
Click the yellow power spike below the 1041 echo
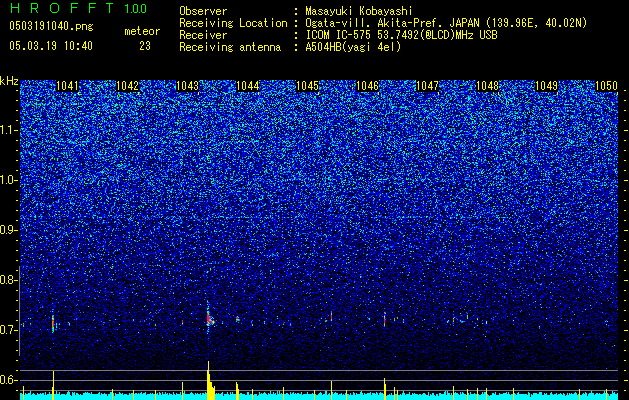point(53,385)
